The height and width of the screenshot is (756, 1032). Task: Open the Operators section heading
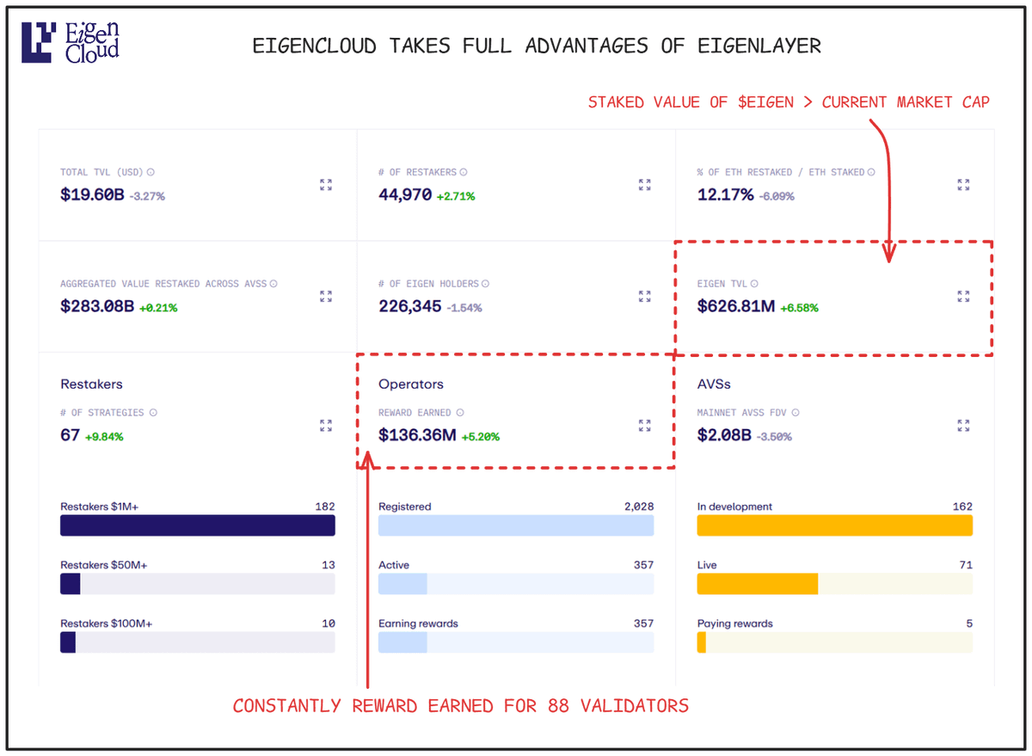point(411,384)
